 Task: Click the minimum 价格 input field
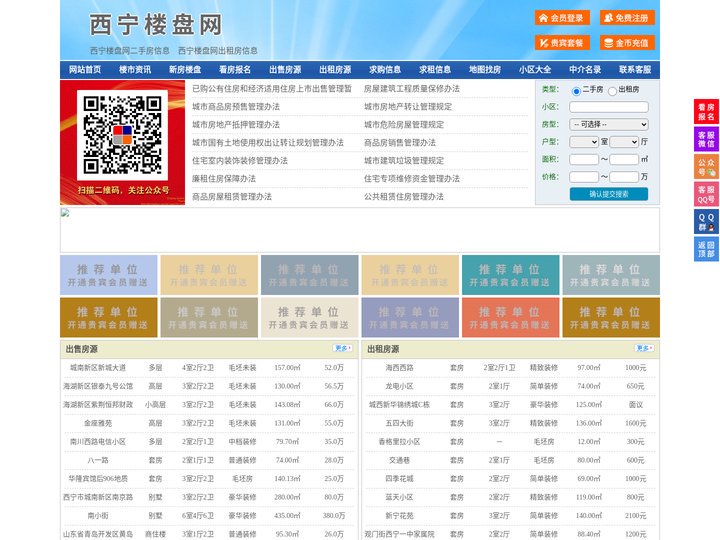tap(584, 177)
